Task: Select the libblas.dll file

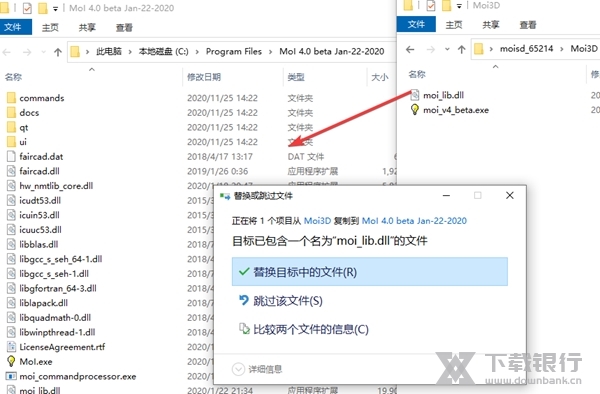Action: [x=39, y=244]
